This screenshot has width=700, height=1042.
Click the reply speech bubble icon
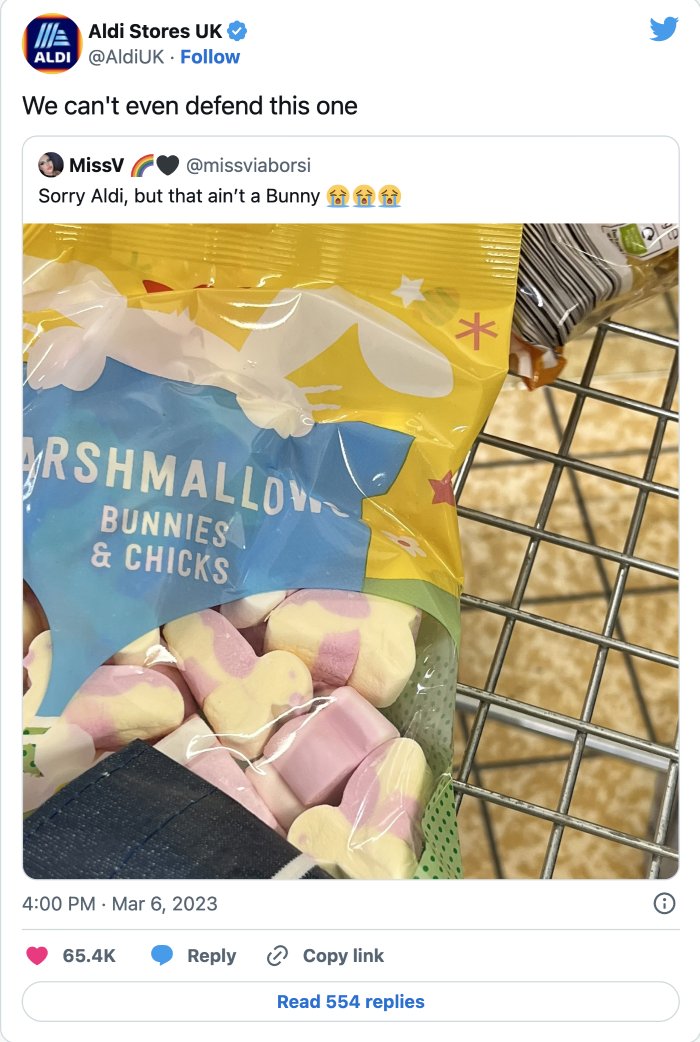pos(162,956)
